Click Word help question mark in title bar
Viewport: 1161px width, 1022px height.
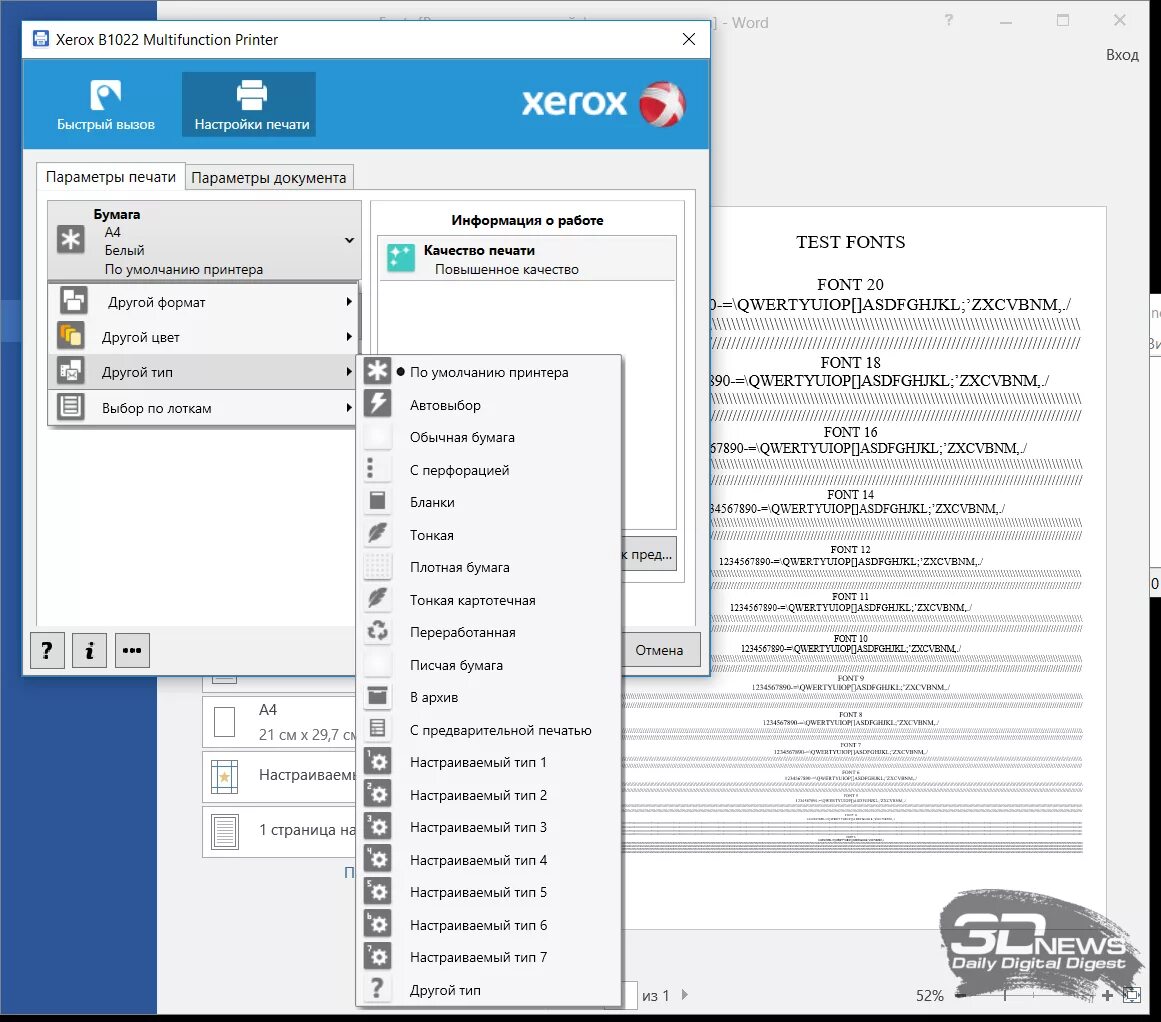click(x=948, y=21)
